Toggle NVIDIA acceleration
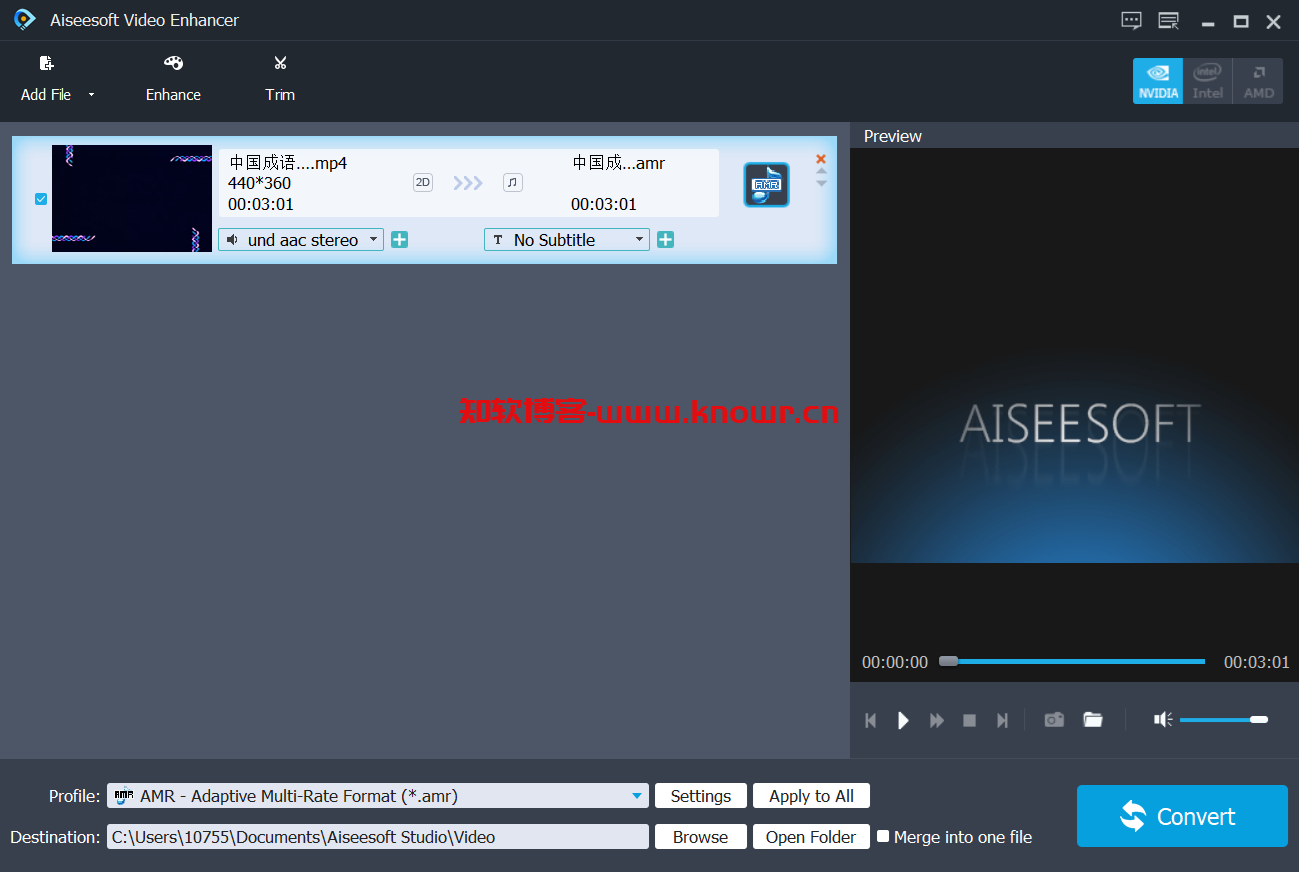Image resolution: width=1299 pixels, height=872 pixels. coord(1158,81)
